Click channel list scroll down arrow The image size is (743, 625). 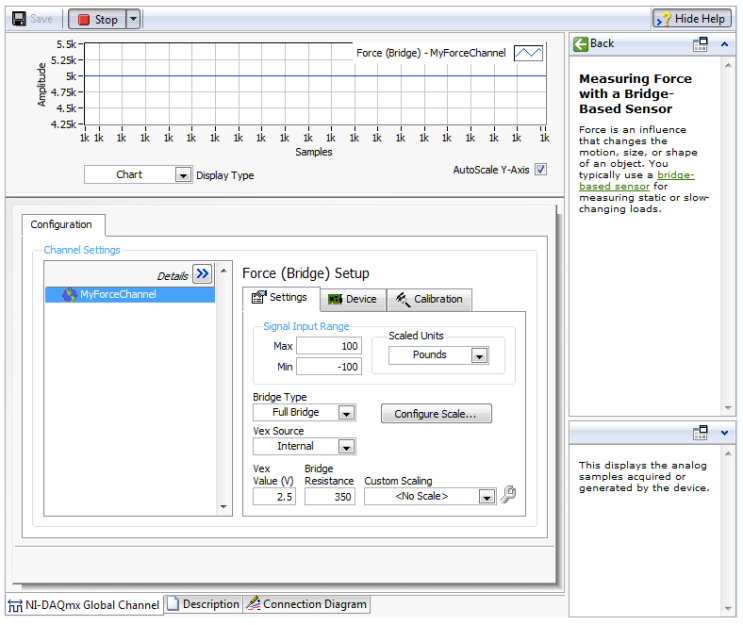click(x=224, y=507)
